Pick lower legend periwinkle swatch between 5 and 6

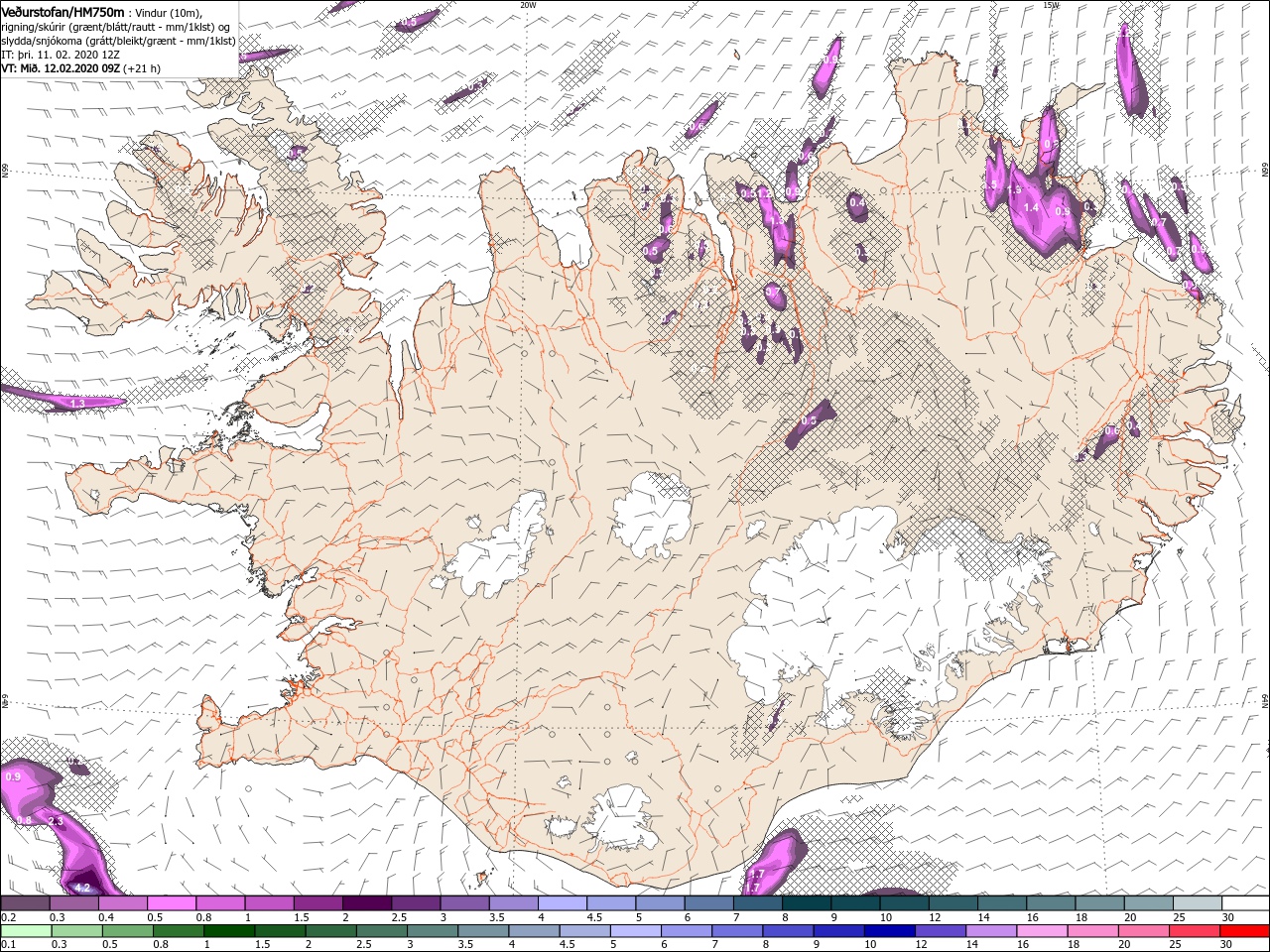click(x=636, y=931)
